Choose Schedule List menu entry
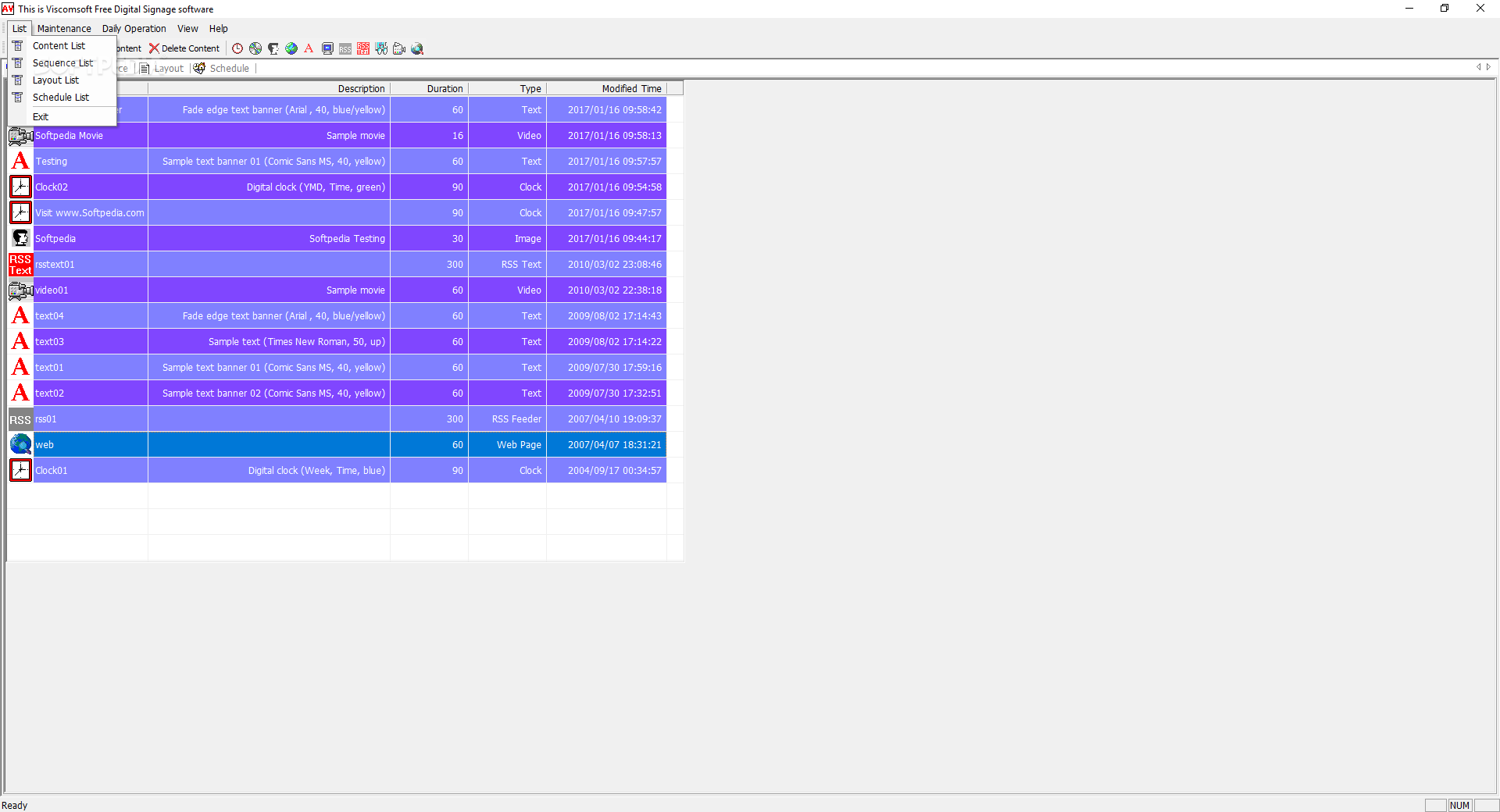 (x=61, y=98)
